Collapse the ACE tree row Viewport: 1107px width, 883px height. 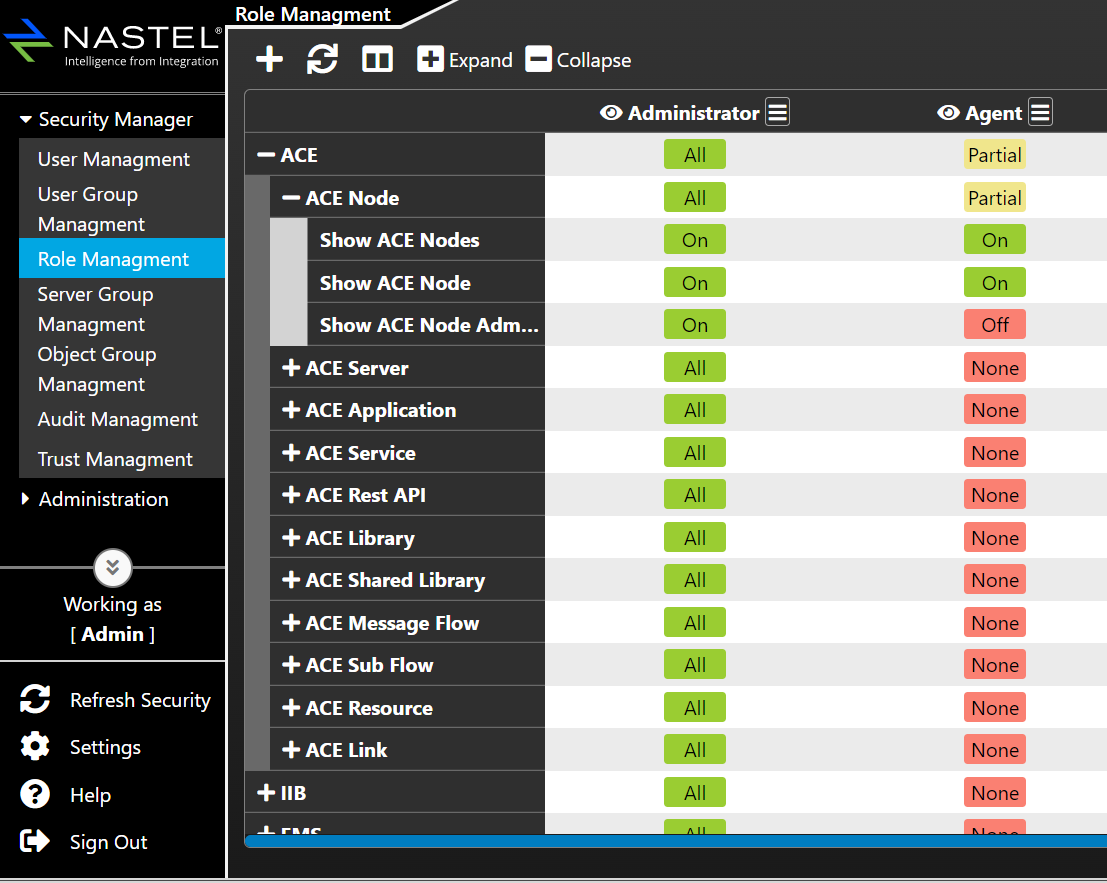[x=266, y=155]
